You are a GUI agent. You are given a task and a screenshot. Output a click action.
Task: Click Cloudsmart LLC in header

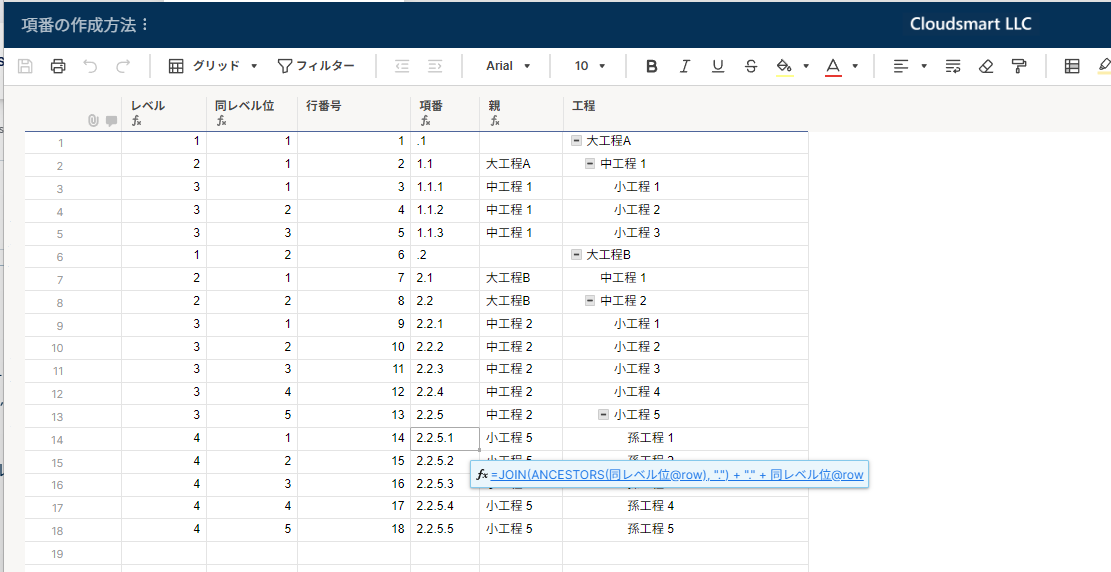[970, 24]
